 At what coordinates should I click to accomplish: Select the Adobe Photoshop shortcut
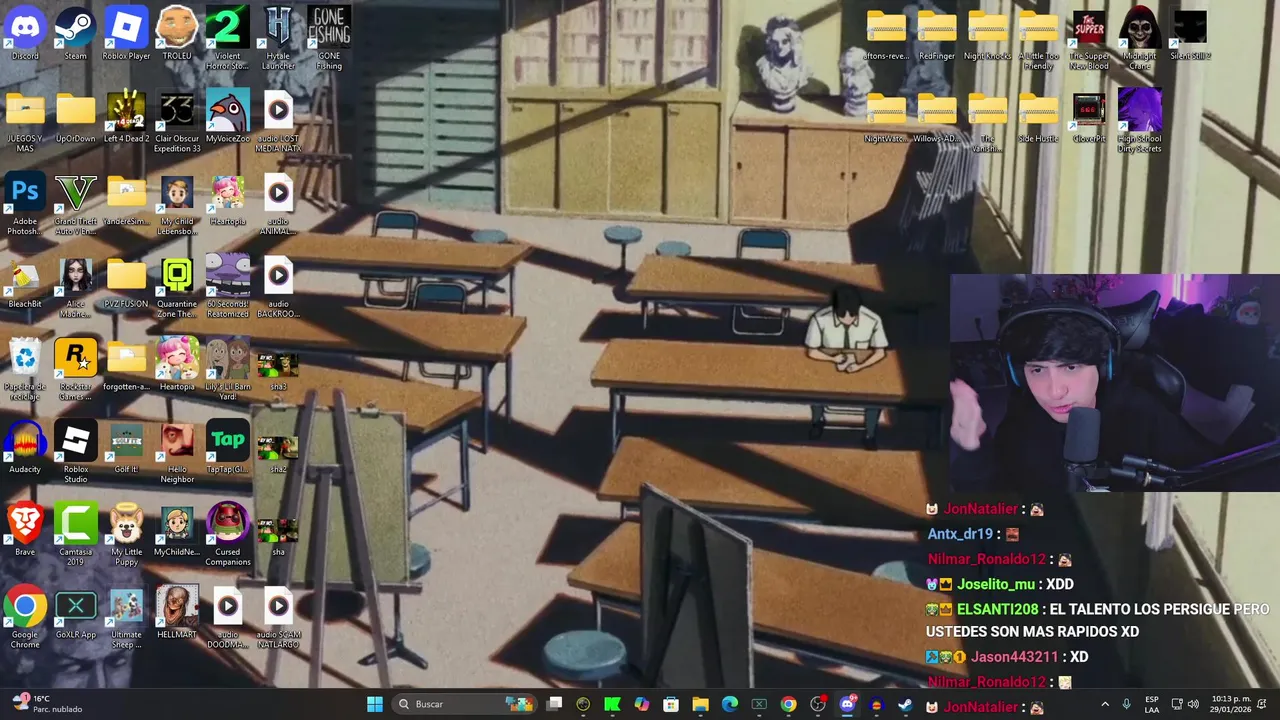coord(25,204)
